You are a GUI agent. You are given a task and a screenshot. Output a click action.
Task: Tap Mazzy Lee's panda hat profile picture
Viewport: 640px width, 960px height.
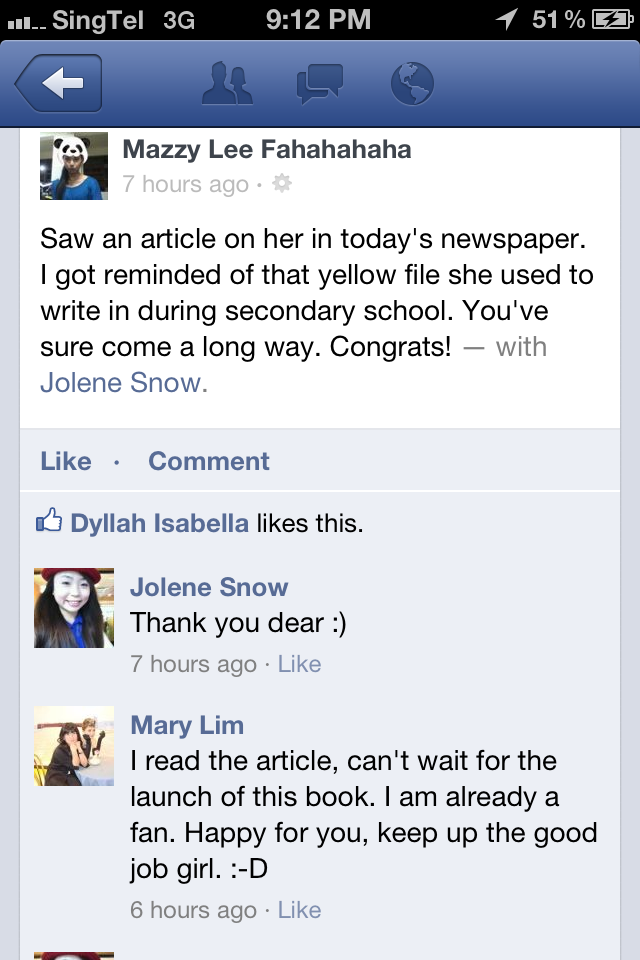coord(74,166)
